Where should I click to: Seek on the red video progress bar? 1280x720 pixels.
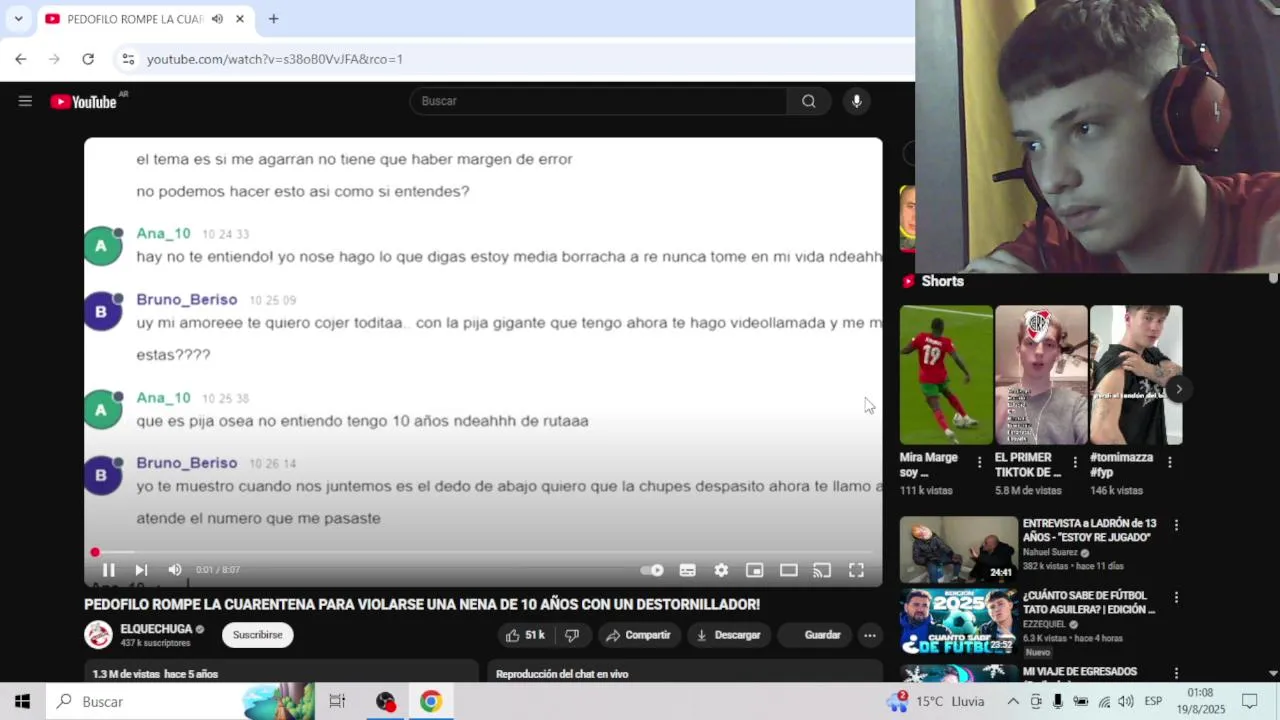coord(483,552)
